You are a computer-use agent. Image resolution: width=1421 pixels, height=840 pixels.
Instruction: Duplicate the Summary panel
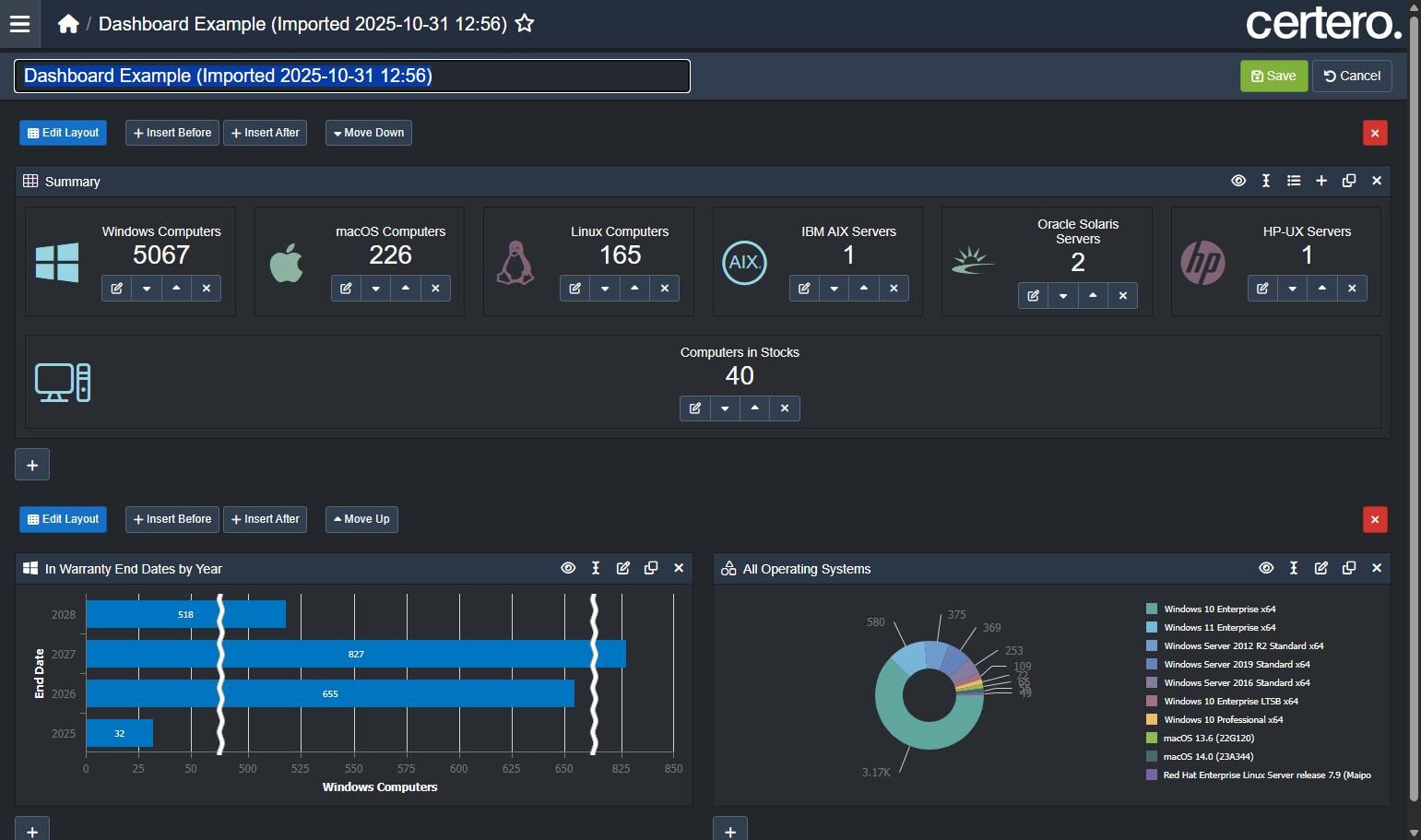click(x=1349, y=182)
